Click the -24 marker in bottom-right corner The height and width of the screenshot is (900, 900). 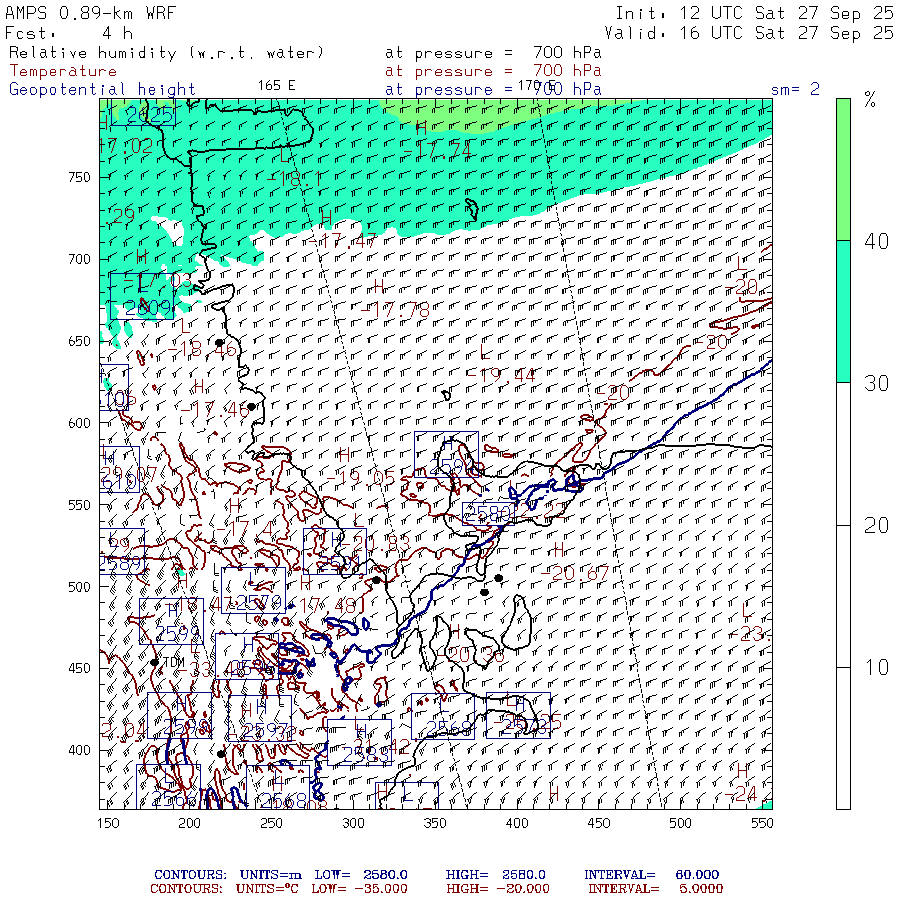742,794
